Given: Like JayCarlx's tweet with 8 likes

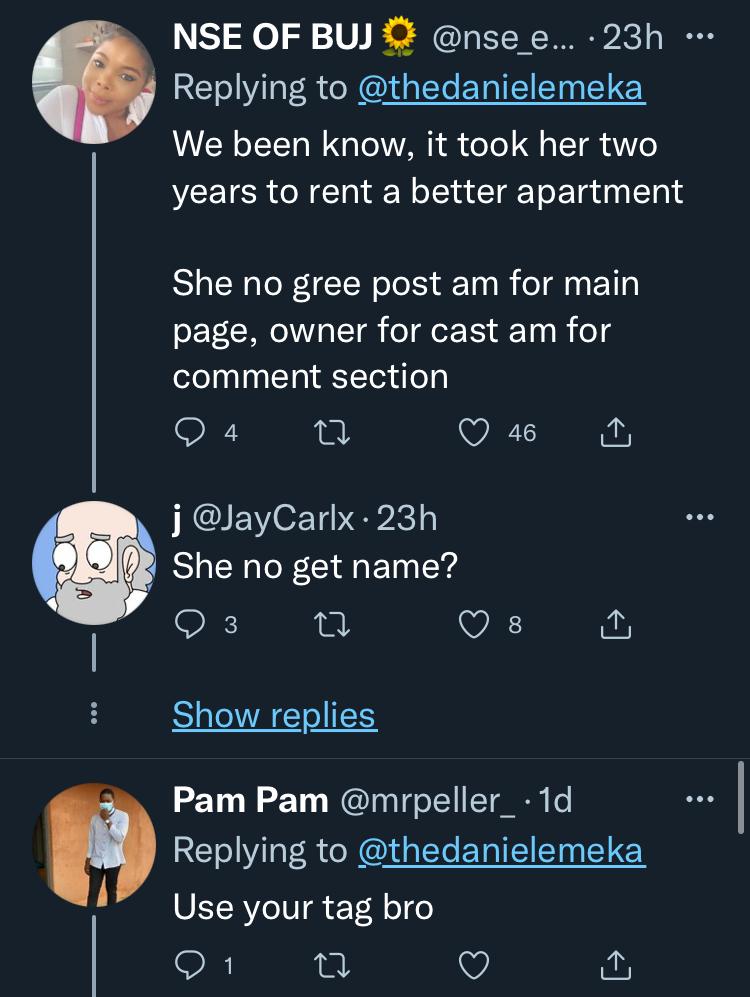Looking at the screenshot, I should [474, 624].
